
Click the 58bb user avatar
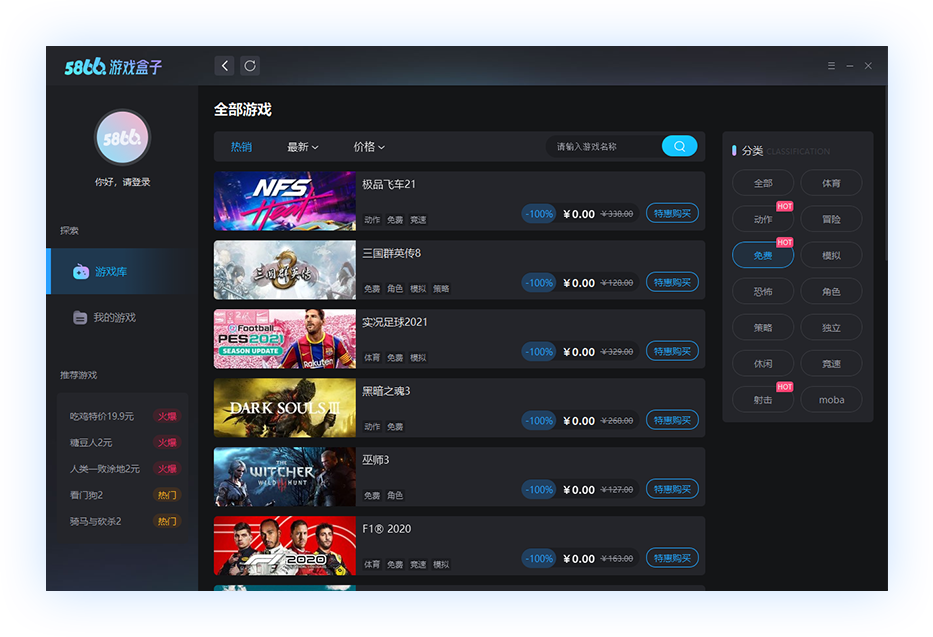[122, 138]
